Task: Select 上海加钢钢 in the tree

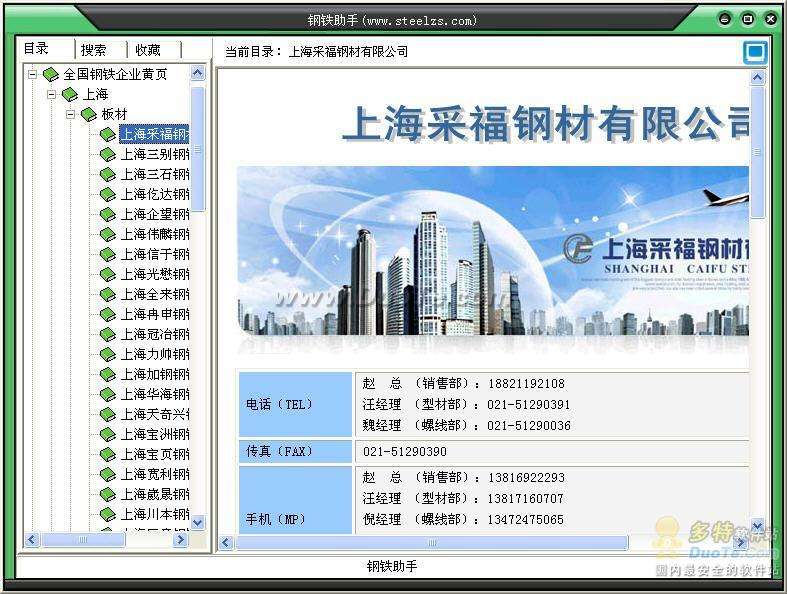Action: click(x=155, y=375)
